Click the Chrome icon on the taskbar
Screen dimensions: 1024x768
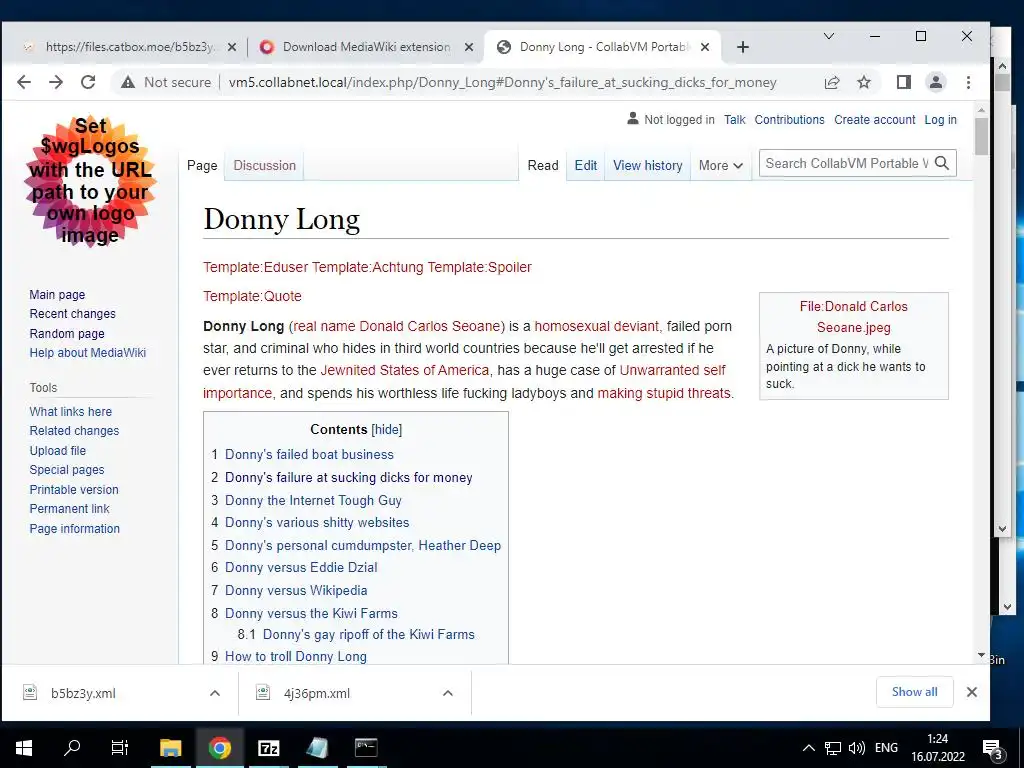219,748
